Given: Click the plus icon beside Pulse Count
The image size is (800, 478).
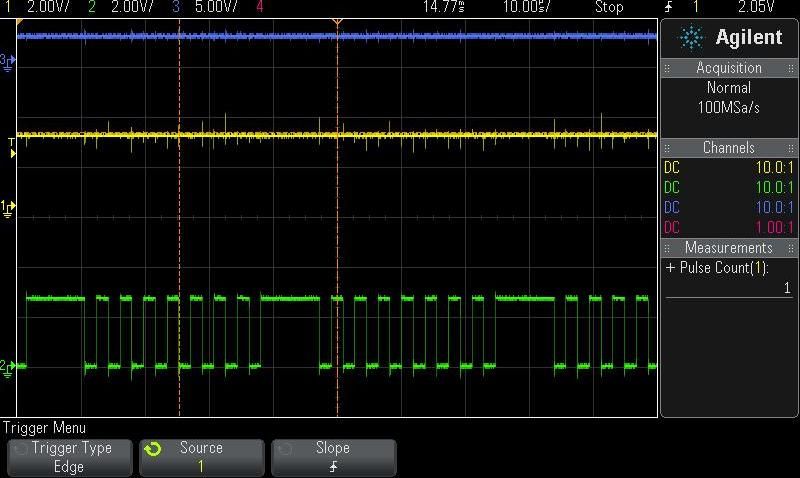Looking at the screenshot, I should [x=670, y=267].
